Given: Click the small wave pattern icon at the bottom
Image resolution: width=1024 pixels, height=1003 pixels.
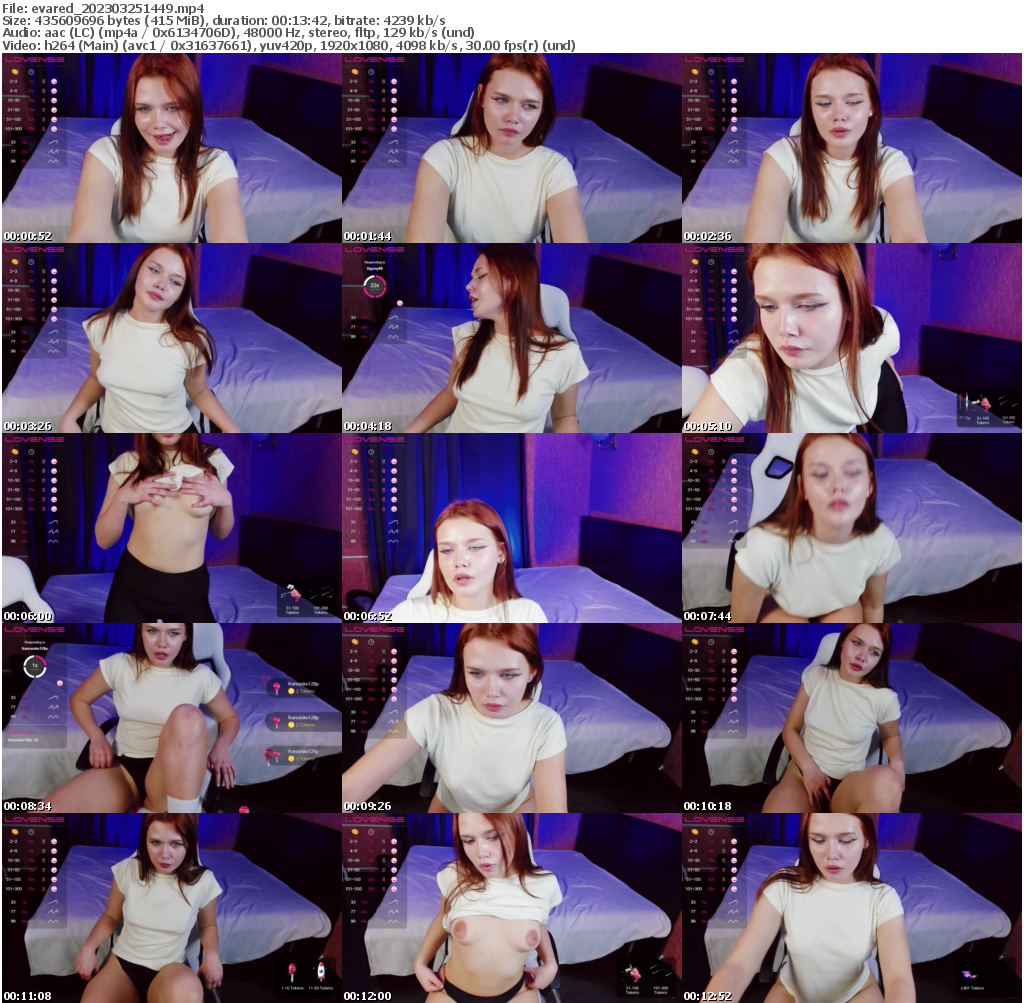Looking at the screenshot, I should 54,161.
